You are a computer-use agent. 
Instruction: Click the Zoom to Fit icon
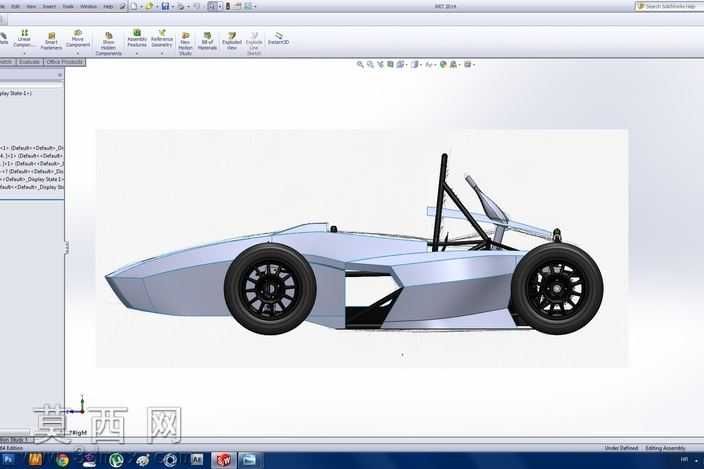(360, 65)
